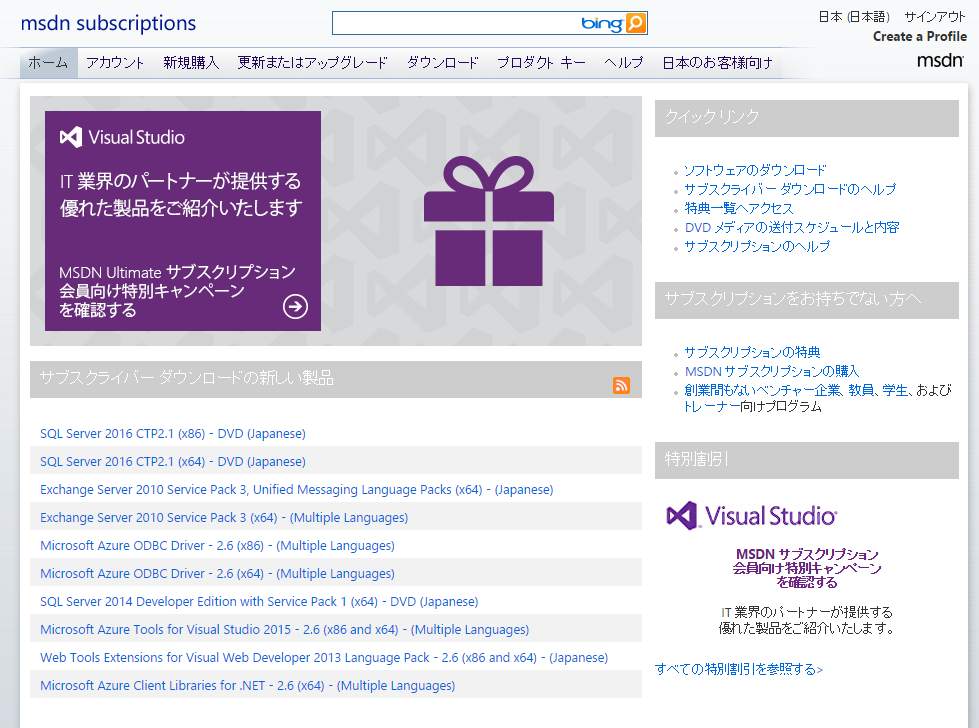The width and height of the screenshot is (979, 728).
Task: Open the ダウンロード menu item
Action: pos(443,62)
